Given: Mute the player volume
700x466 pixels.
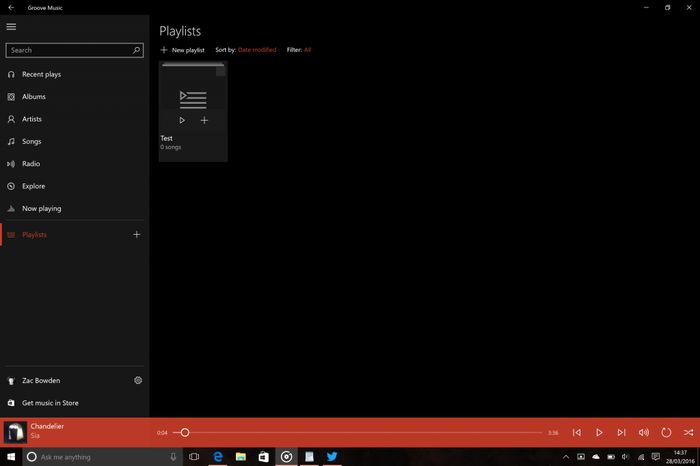Looking at the screenshot, I should point(643,432).
